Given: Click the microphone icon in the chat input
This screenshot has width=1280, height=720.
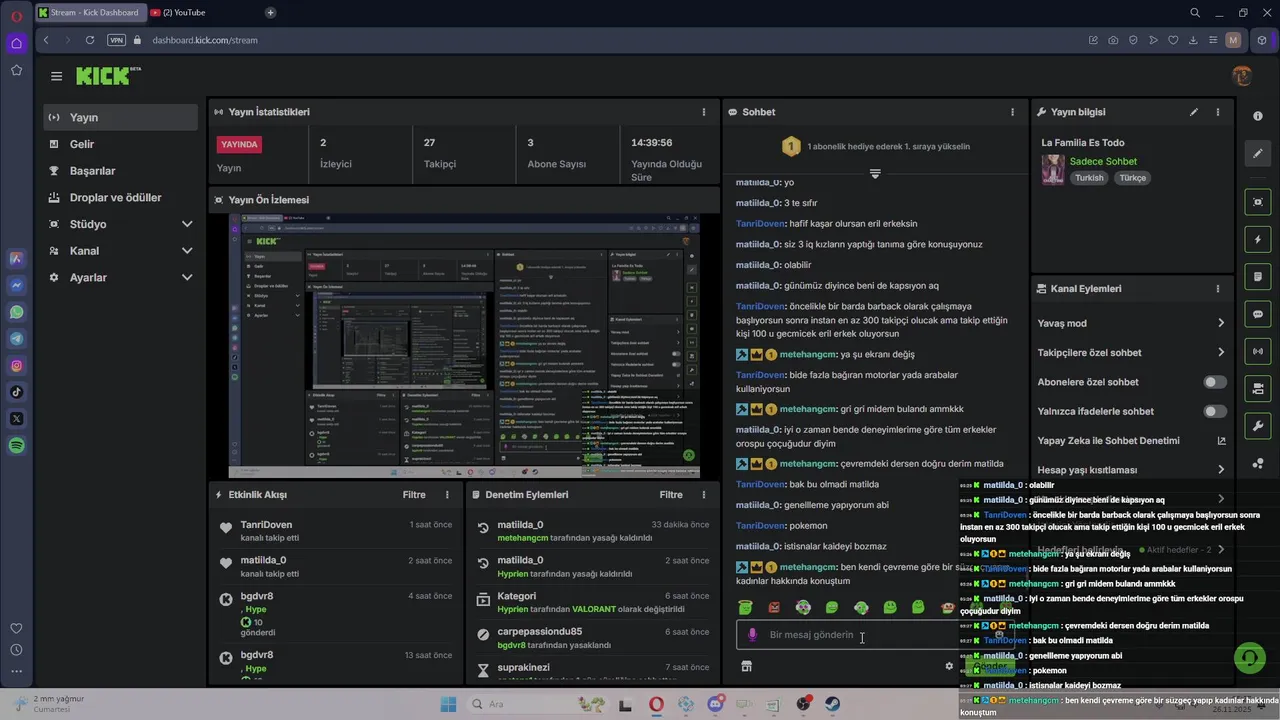Looking at the screenshot, I should 752,635.
